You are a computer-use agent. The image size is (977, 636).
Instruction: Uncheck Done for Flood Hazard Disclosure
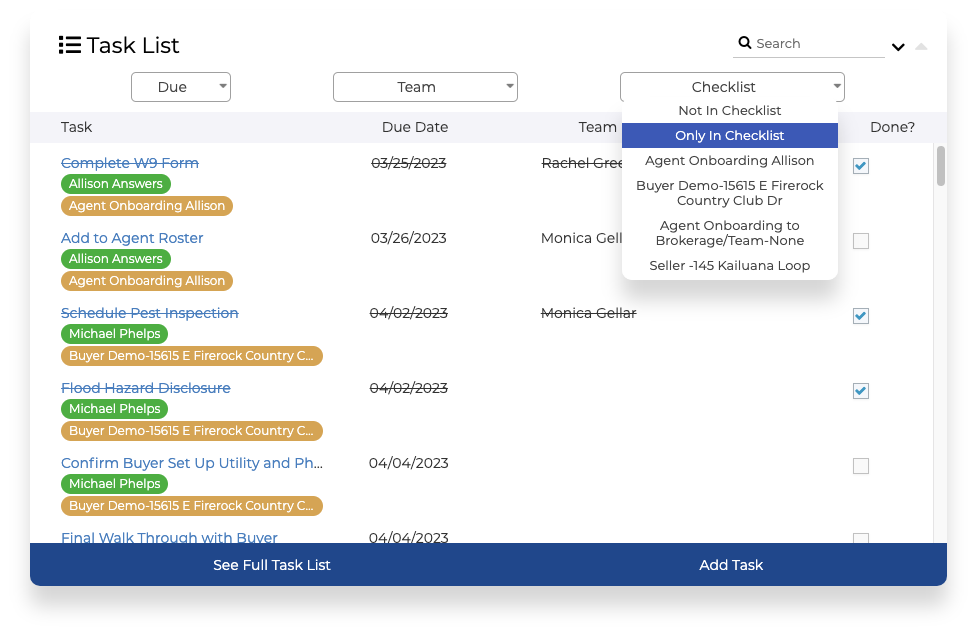point(860,391)
